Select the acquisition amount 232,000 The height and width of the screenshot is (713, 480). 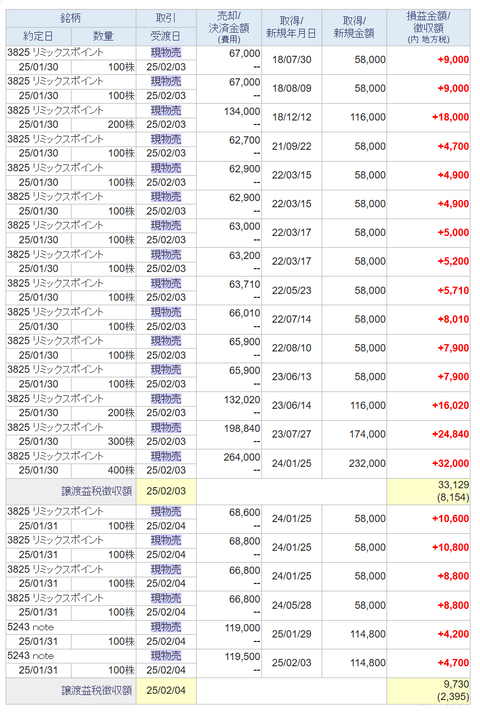tap(368, 463)
